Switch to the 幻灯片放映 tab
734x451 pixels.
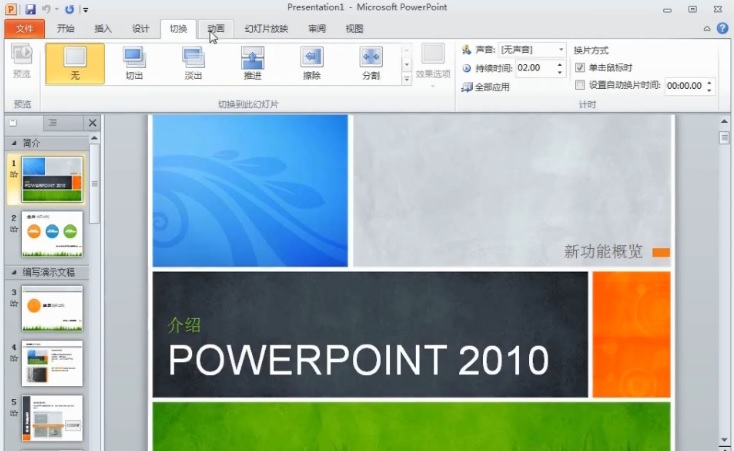point(266,29)
